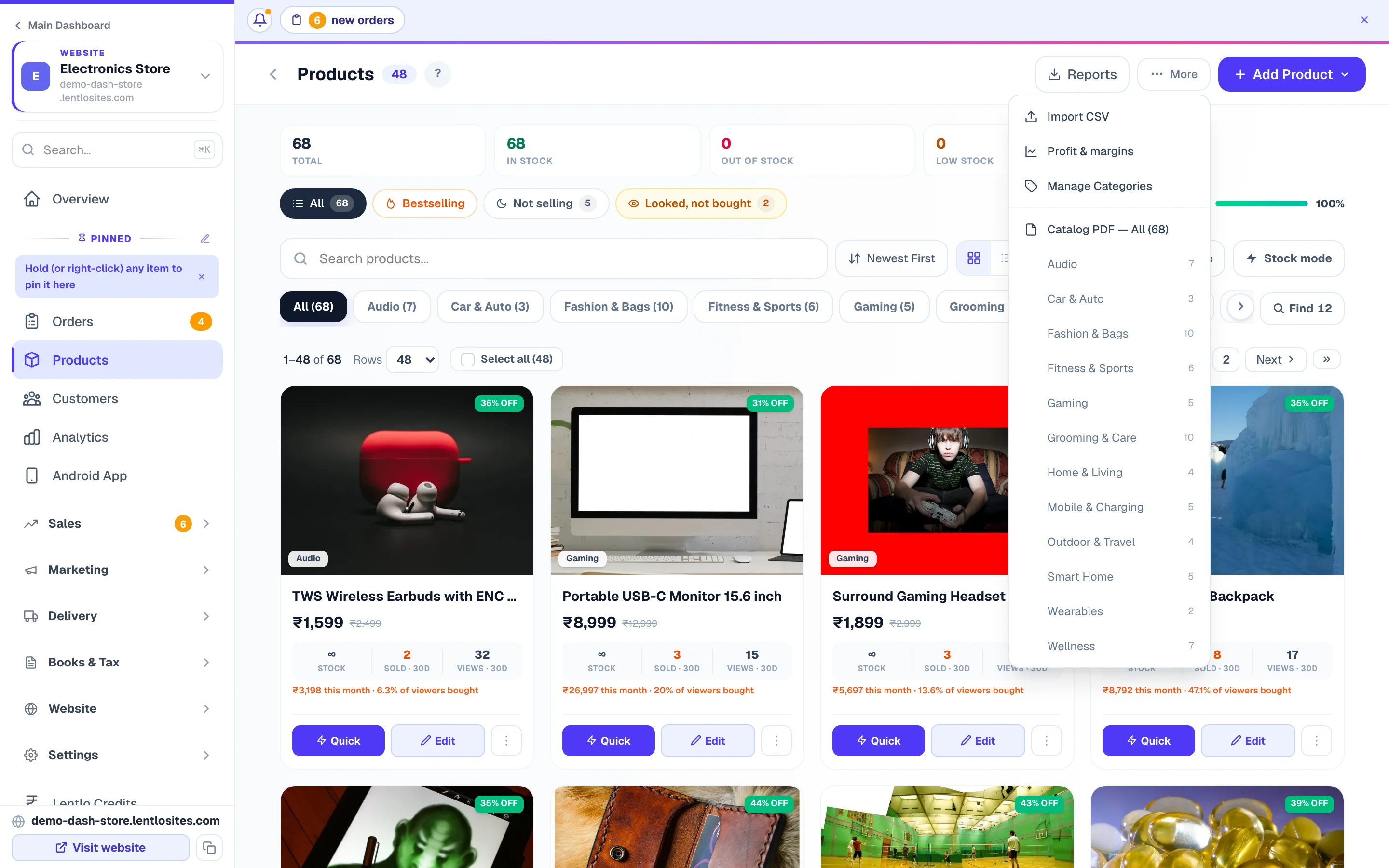1389x868 pixels.
Task: Click the Reports button
Action: point(1082,74)
